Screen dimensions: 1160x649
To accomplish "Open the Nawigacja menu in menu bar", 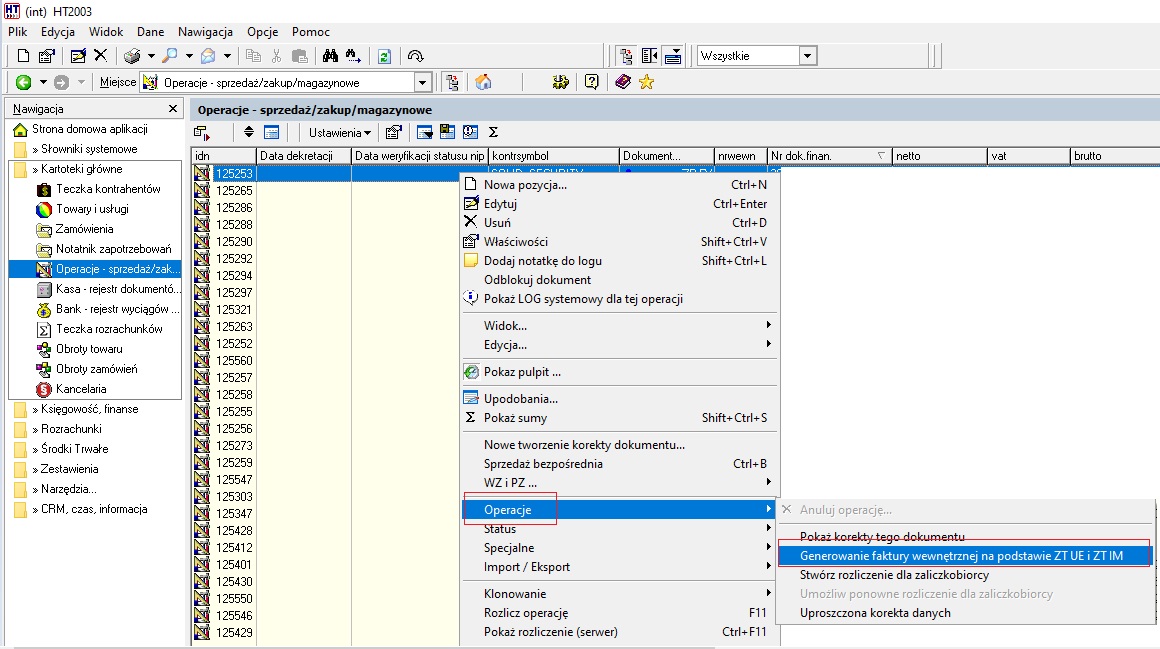I will coord(205,32).
